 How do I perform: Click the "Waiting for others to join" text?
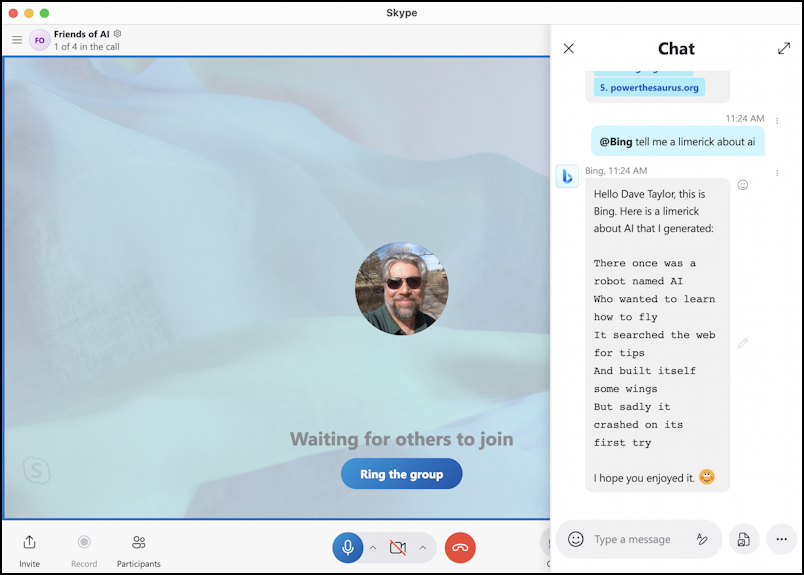tap(401, 439)
